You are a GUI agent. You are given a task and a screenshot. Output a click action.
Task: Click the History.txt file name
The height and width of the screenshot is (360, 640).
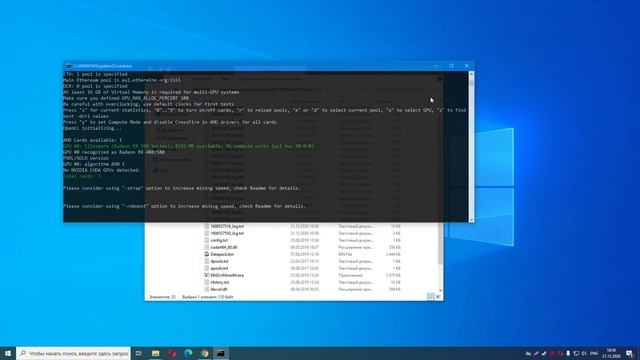coord(220,282)
